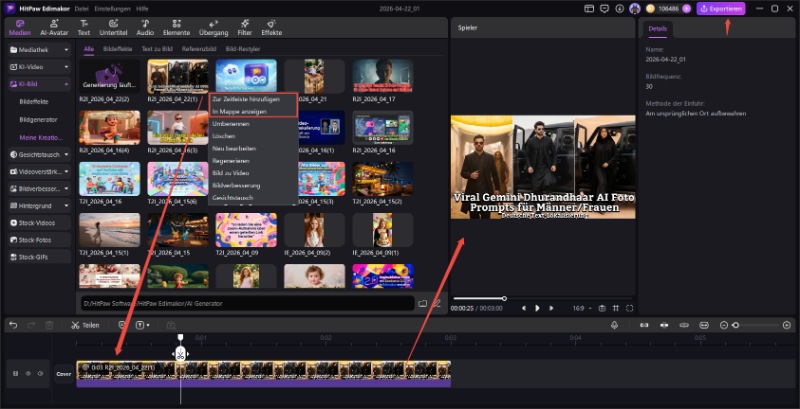Click the Exportieren button
Screen dimensions: 800x409
click(x=721, y=8)
